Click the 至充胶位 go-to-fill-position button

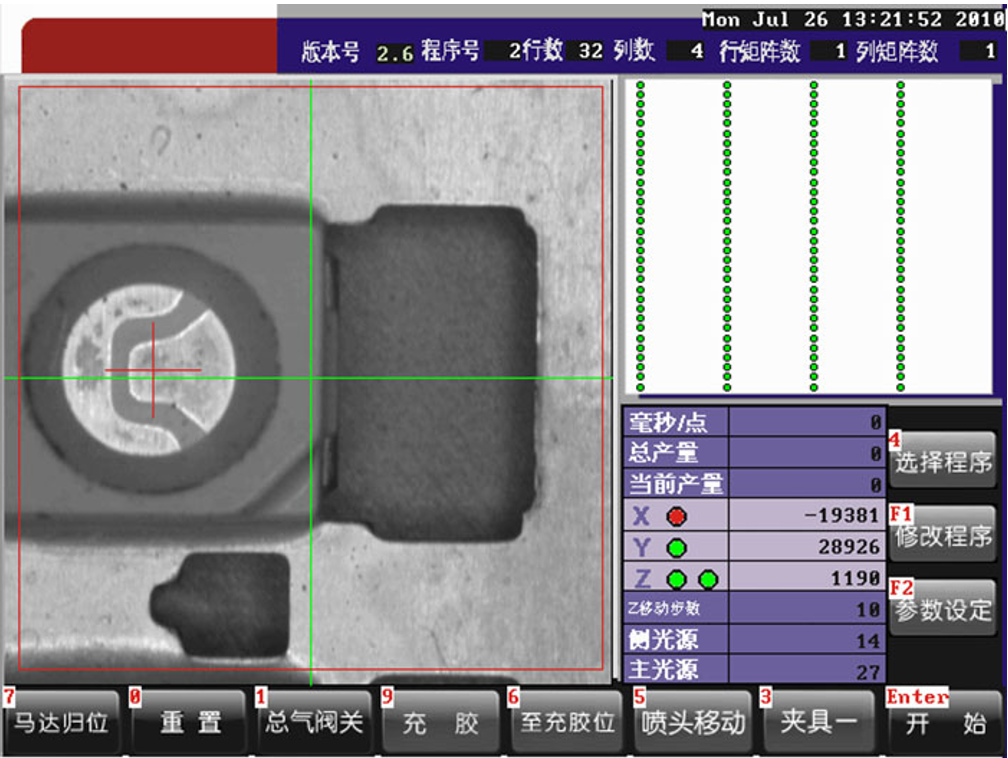coord(567,723)
